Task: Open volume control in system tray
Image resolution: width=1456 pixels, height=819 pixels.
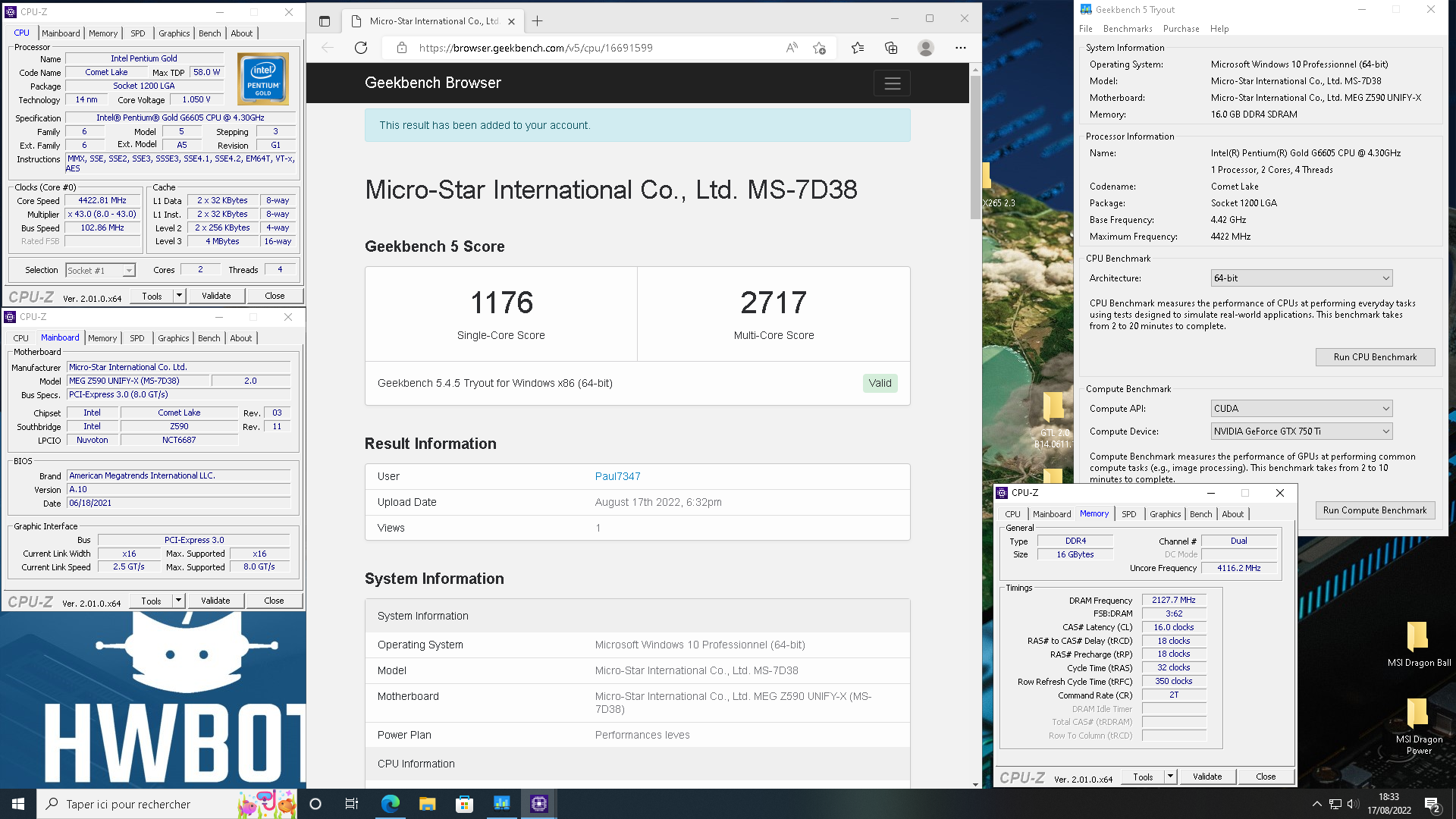Action: pos(1353,804)
